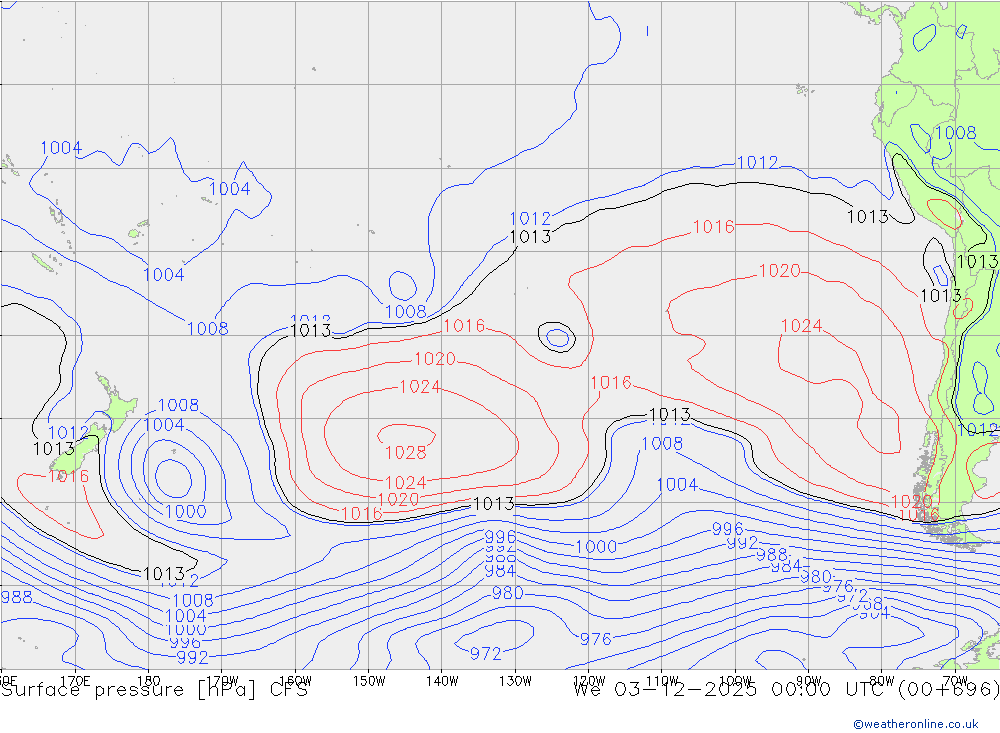
Task: Click the 150W longitude axis label
Action: tap(369, 681)
